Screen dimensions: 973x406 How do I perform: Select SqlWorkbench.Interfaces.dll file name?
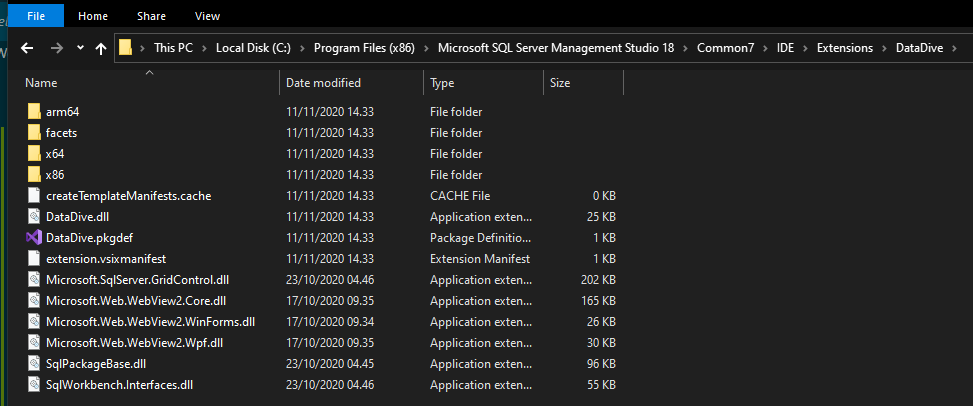[120, 385]
